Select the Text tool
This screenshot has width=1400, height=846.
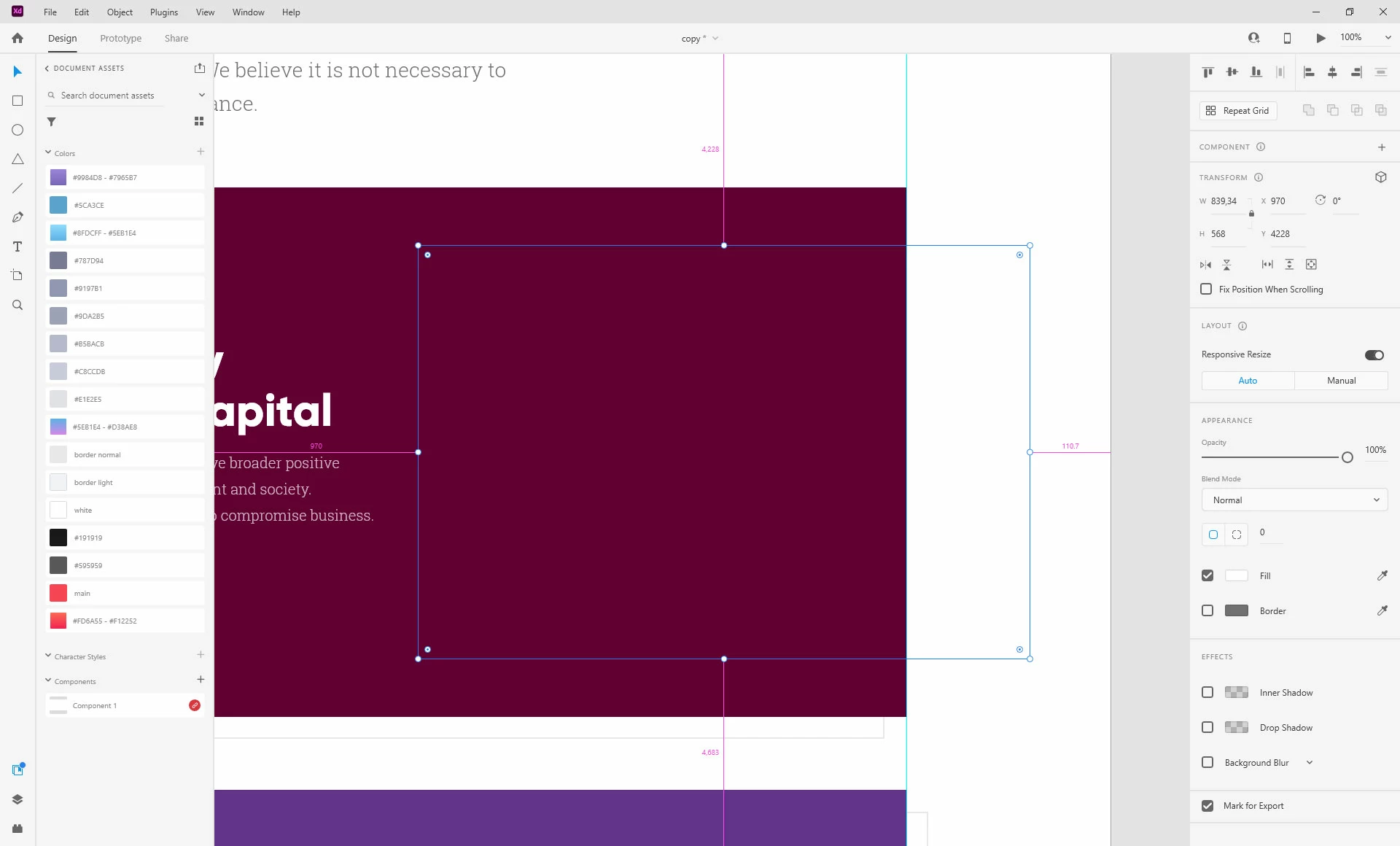(17, 247)
